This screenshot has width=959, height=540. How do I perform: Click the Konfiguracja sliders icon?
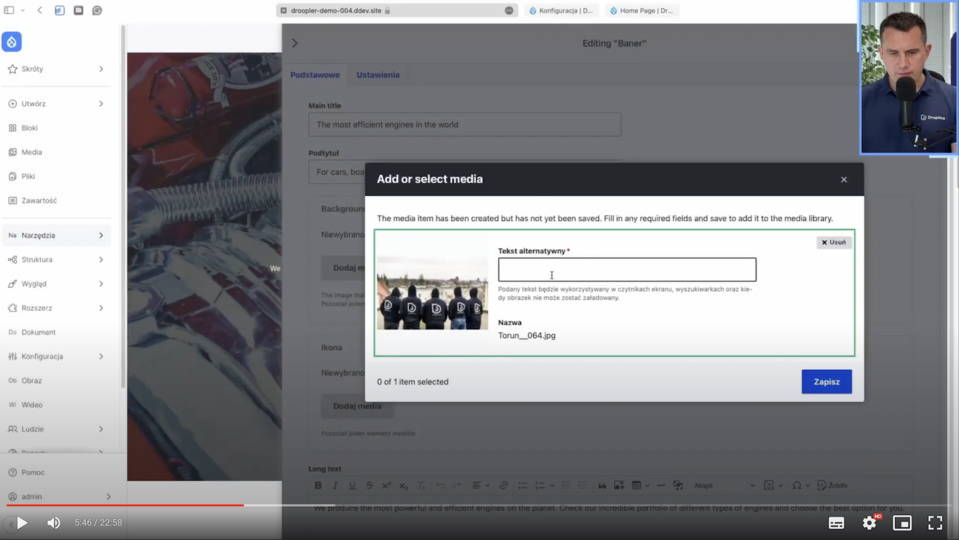click(x=12, y=357)
